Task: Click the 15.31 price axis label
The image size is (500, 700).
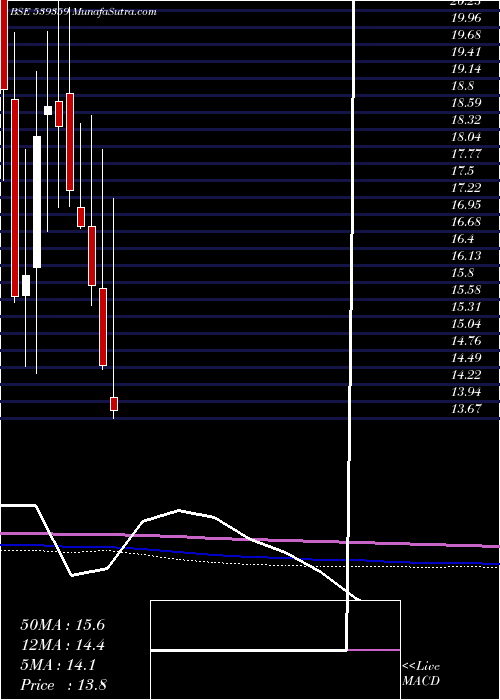Action: click(466, 307)
